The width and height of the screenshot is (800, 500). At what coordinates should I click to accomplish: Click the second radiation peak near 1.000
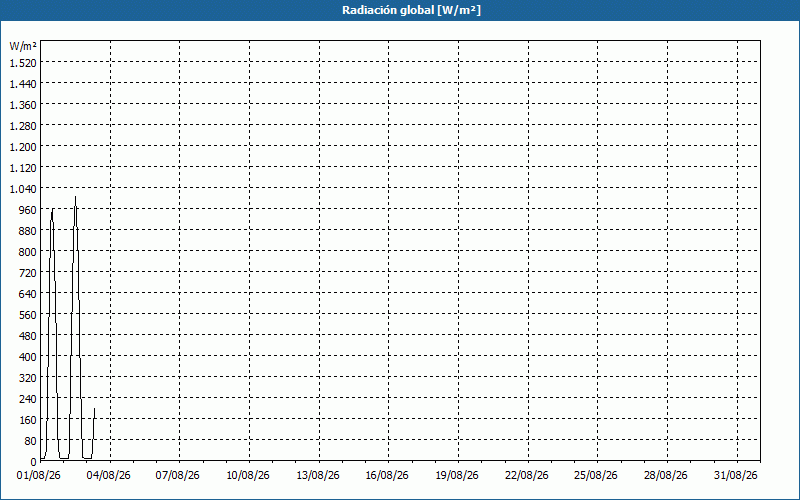76,197
